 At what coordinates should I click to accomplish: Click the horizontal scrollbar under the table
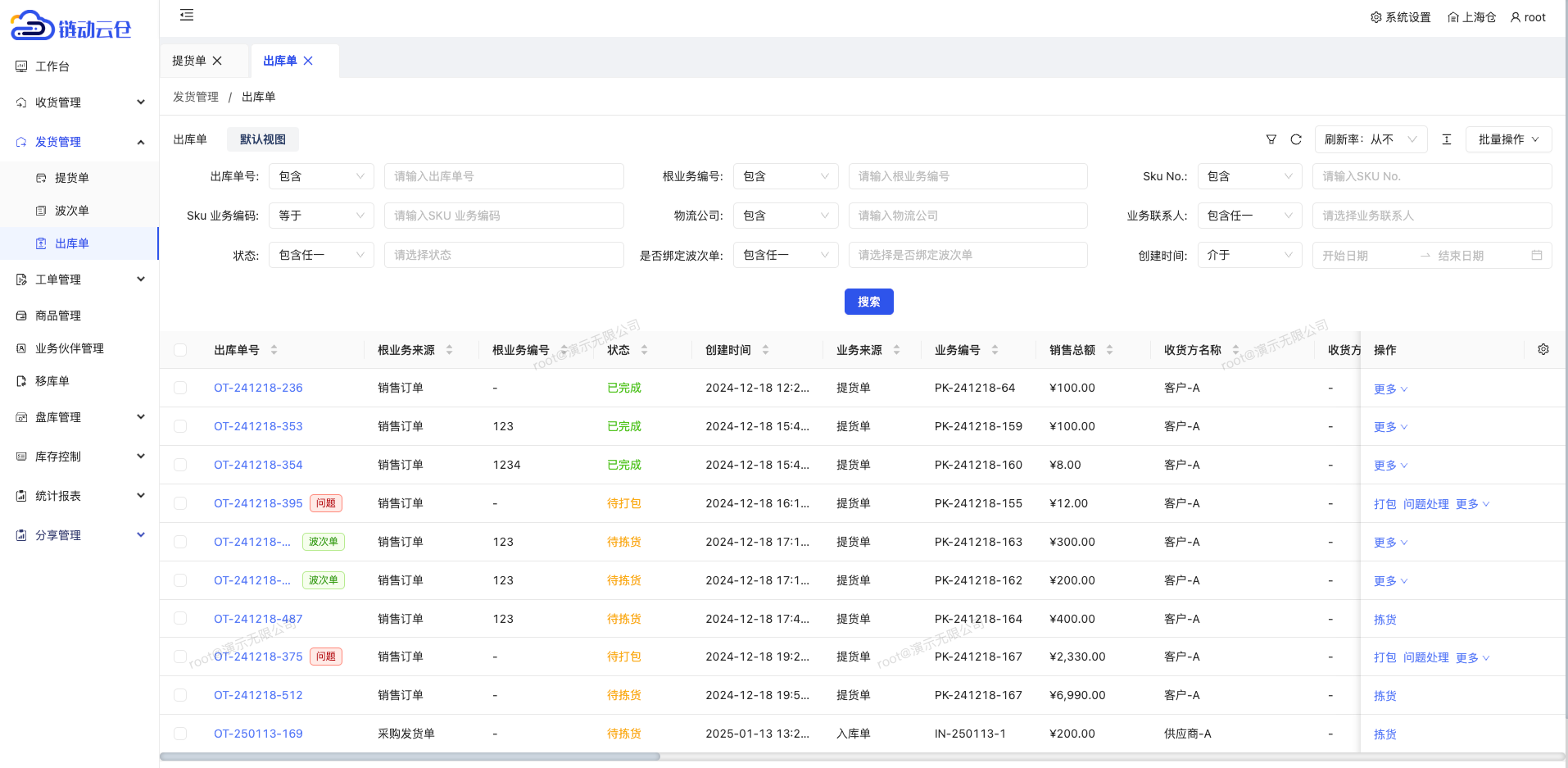coord(410,757)
